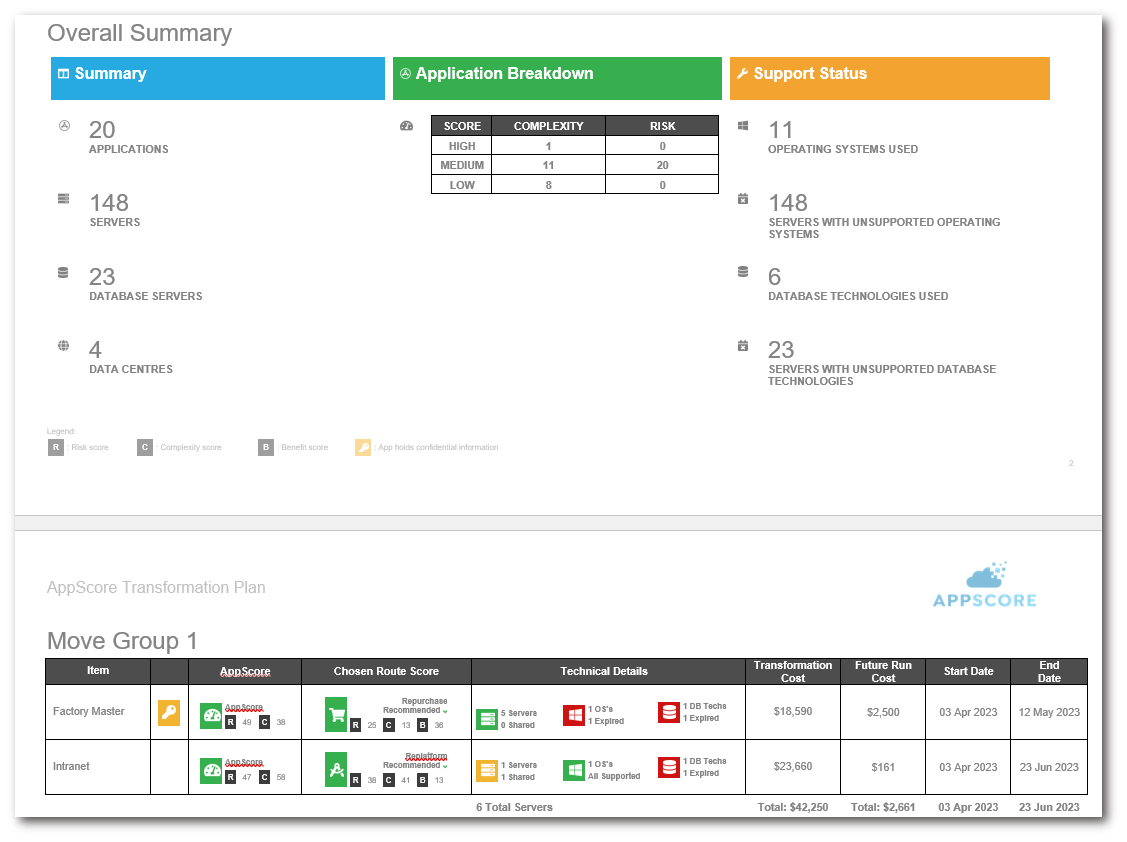Select the green Application Breakdown header
Viewport: 1127px width, 842px height.
point(556,78)
